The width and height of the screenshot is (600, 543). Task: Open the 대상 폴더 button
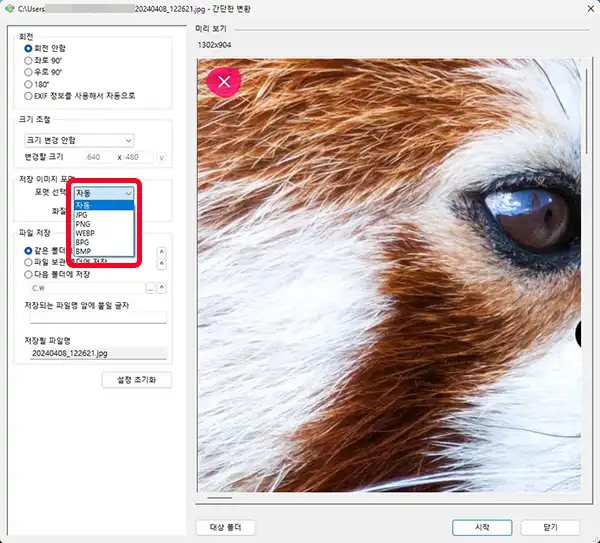(225, 527)
